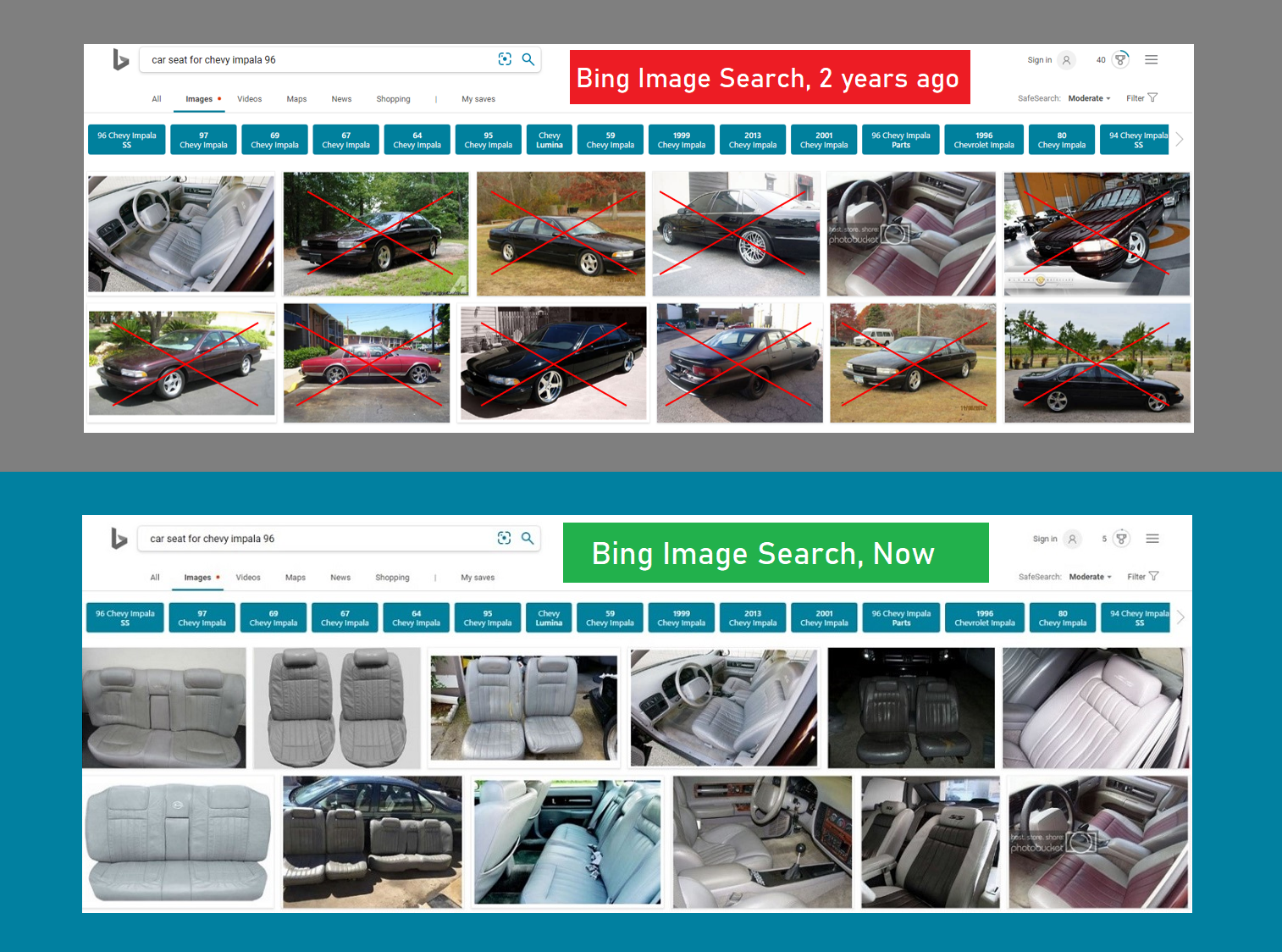The height and width of the screenshot is (952, 1282).
Task: Click the profile avatar icon next to bottom Sign in
Action: (x=1073, y=539)
